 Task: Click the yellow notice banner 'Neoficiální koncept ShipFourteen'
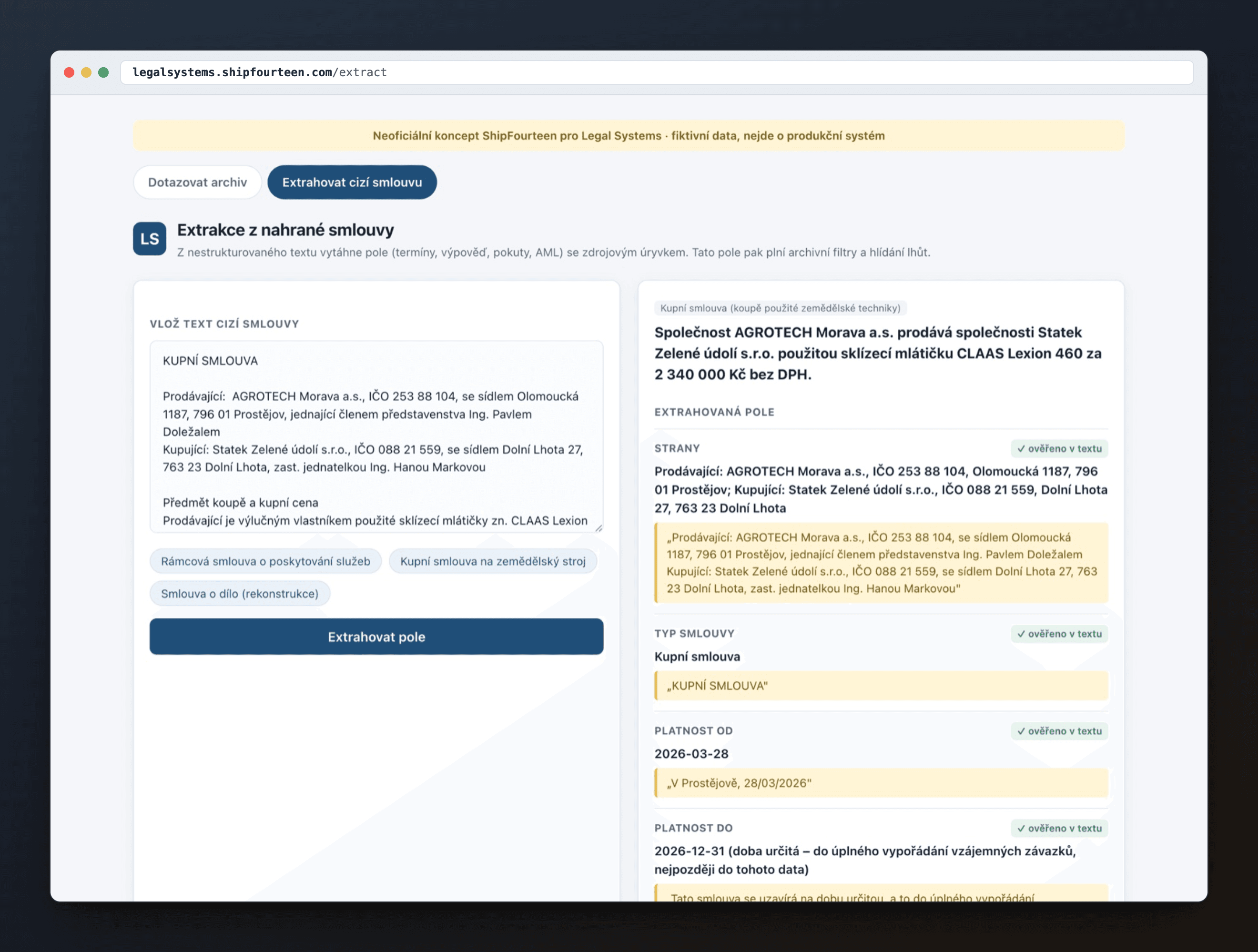coord(629,136)
